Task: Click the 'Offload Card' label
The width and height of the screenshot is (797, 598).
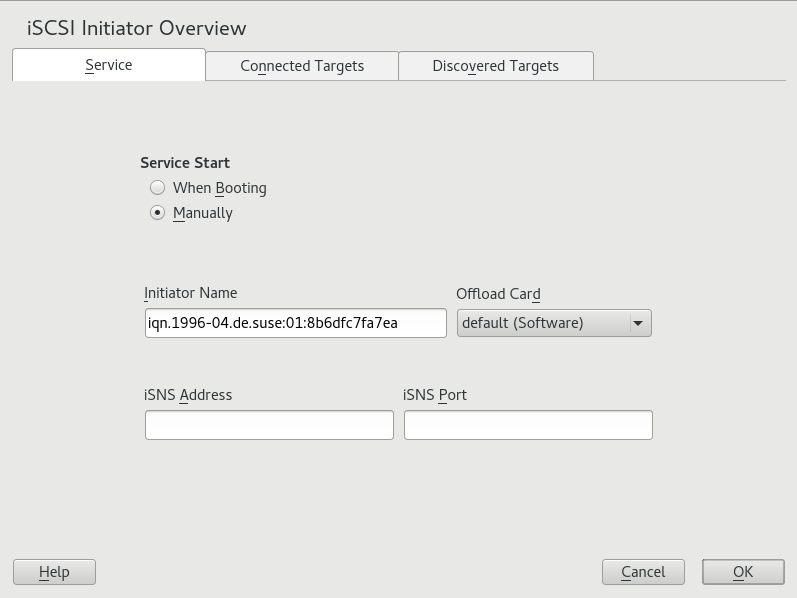Action: click(498, 294)
